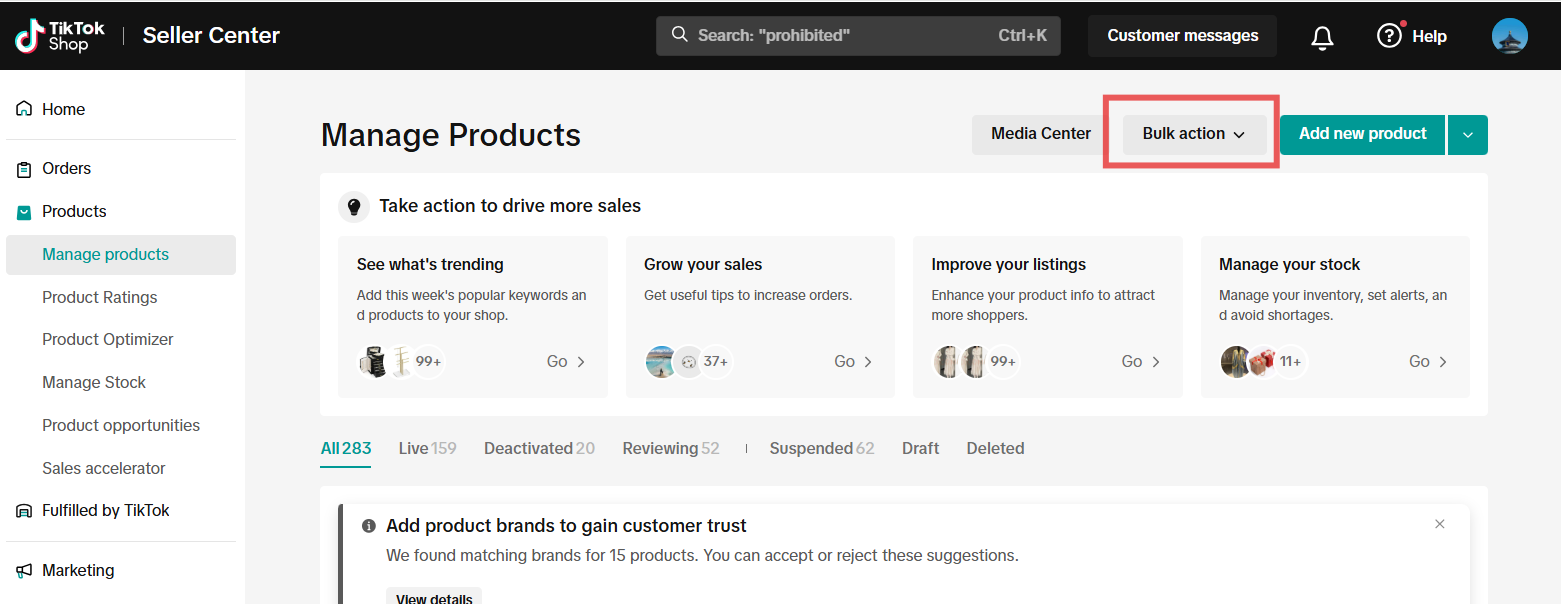Open the user profile avatar
Screen dimensions: 1561x604
click(1509, 36)
